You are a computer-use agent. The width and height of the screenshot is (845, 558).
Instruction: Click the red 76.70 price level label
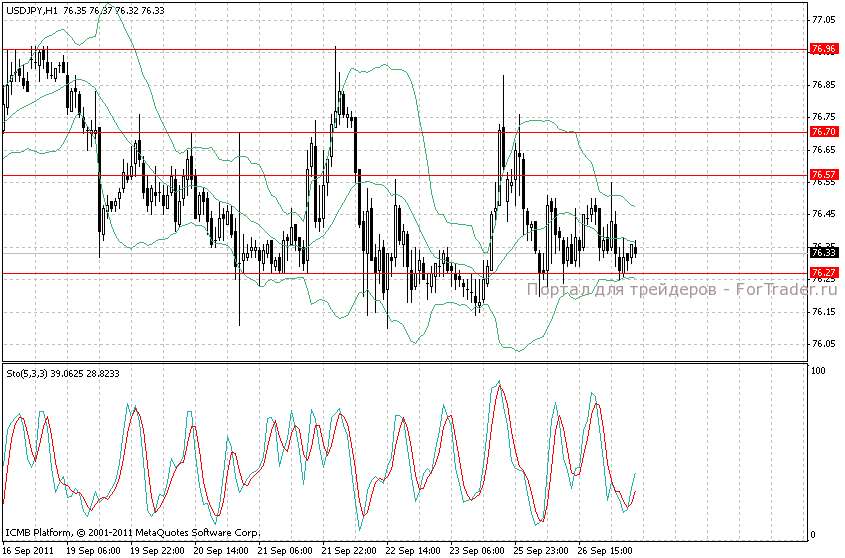tap(824, 132)
